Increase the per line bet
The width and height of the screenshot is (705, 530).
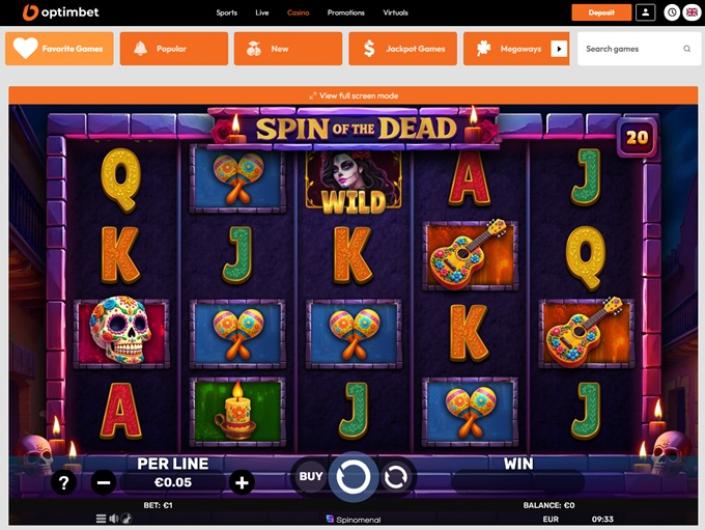(242, 482)
